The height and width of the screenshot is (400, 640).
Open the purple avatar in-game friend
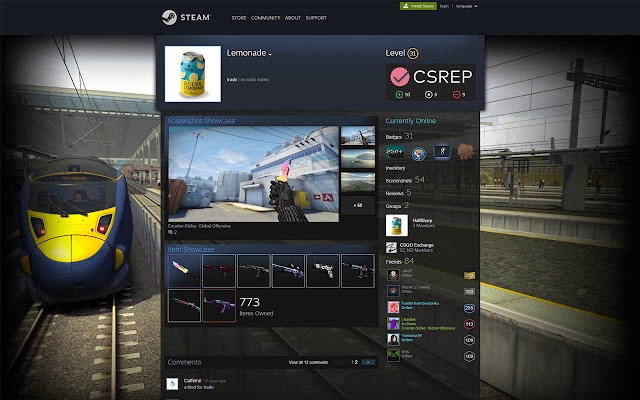pos(393,323)
